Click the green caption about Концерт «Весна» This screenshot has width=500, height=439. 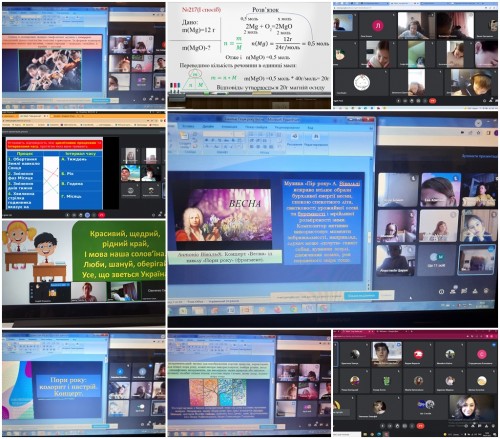(x=225, y=257)
